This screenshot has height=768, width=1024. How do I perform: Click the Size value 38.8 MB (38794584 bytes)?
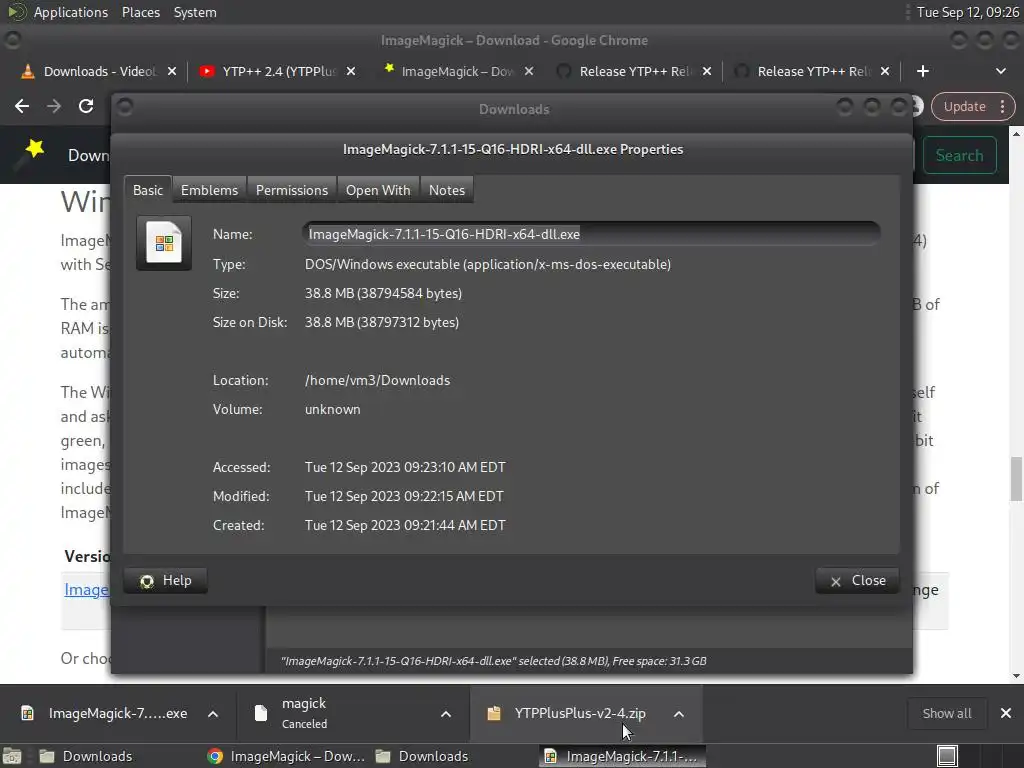[383, 293]
